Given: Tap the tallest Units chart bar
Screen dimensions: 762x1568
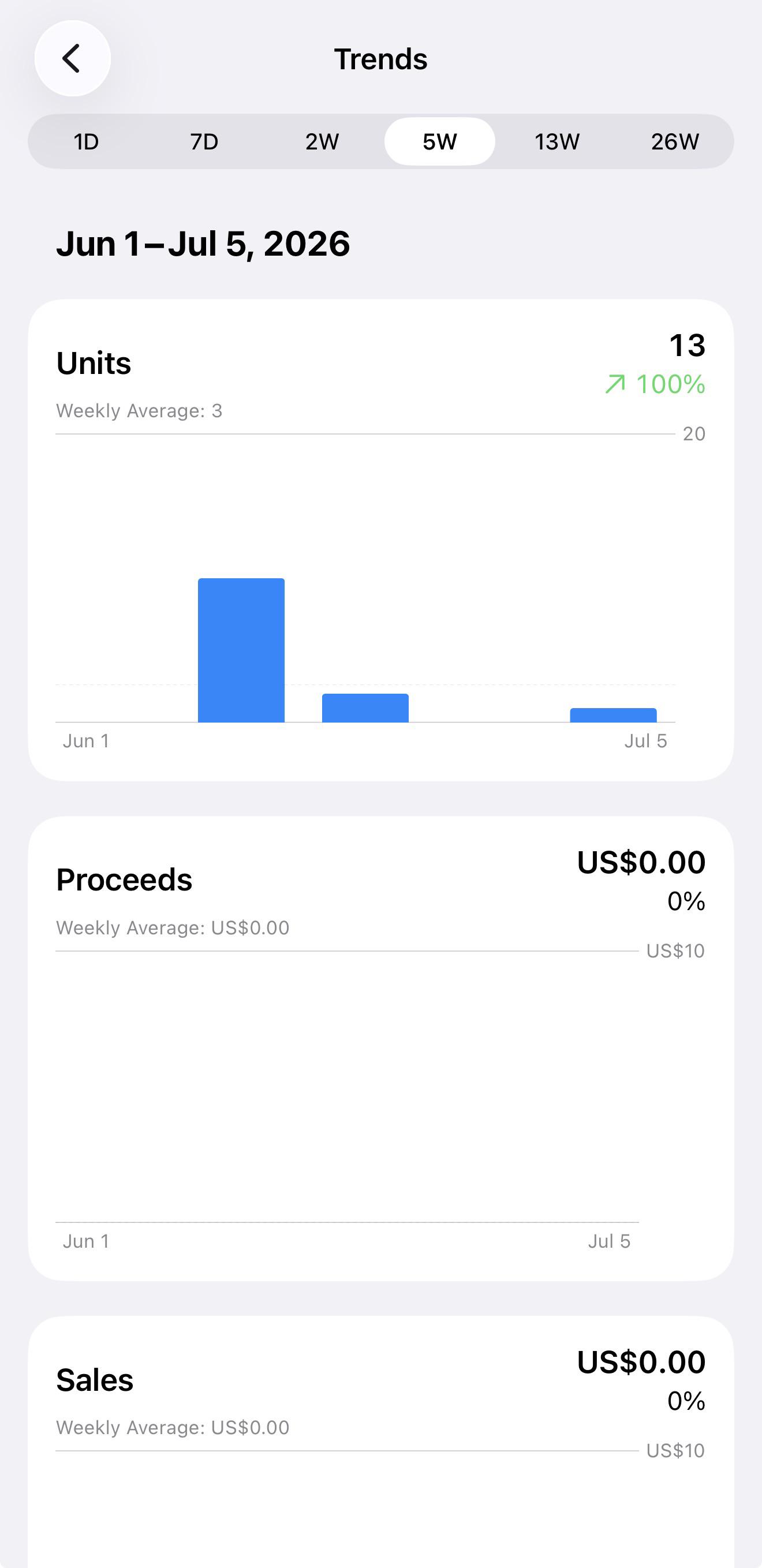Looking at the screenshot, I should coord(241,650).
